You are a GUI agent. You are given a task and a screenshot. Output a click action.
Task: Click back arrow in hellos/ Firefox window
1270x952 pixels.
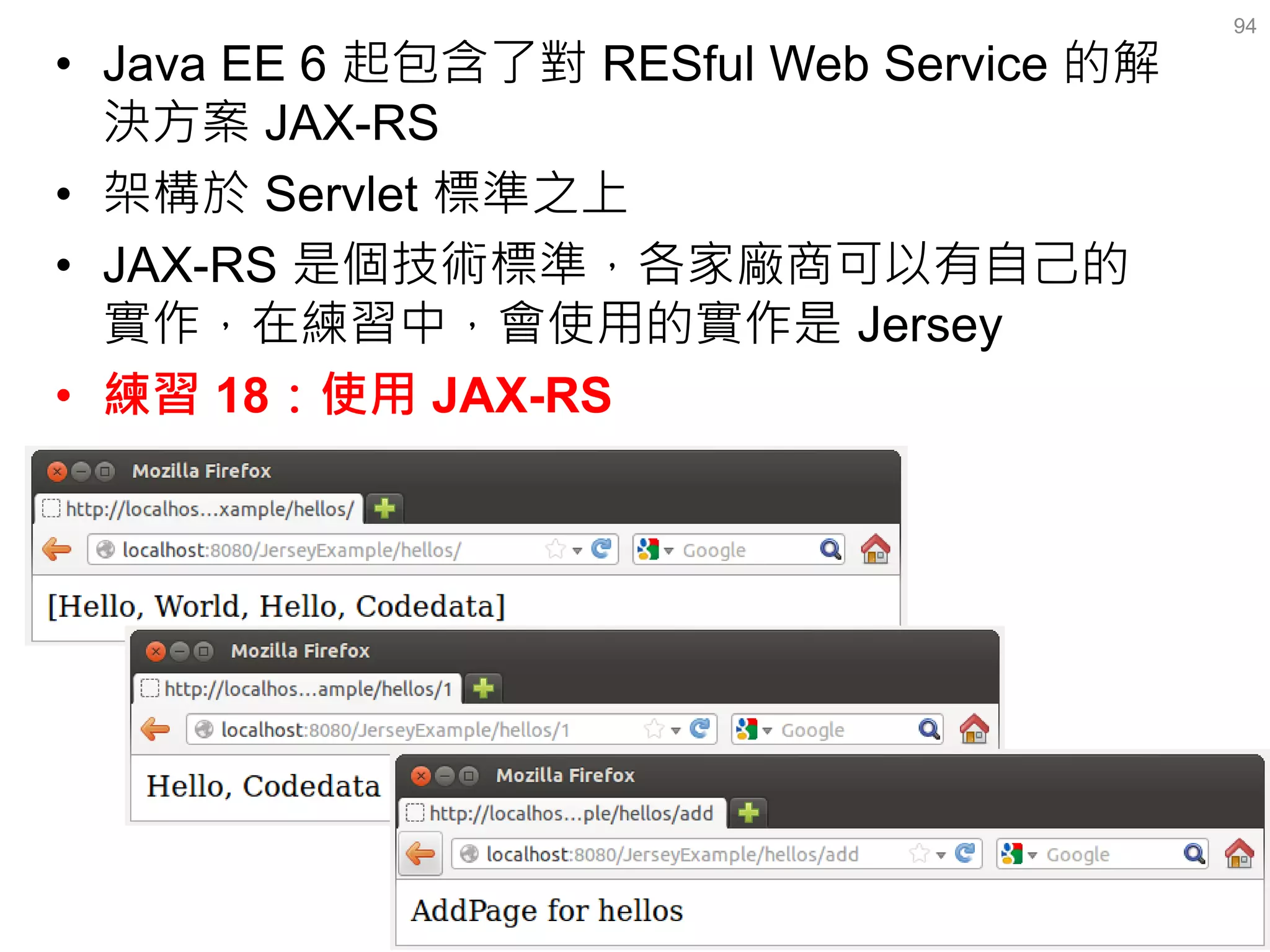tap(57, 549)
